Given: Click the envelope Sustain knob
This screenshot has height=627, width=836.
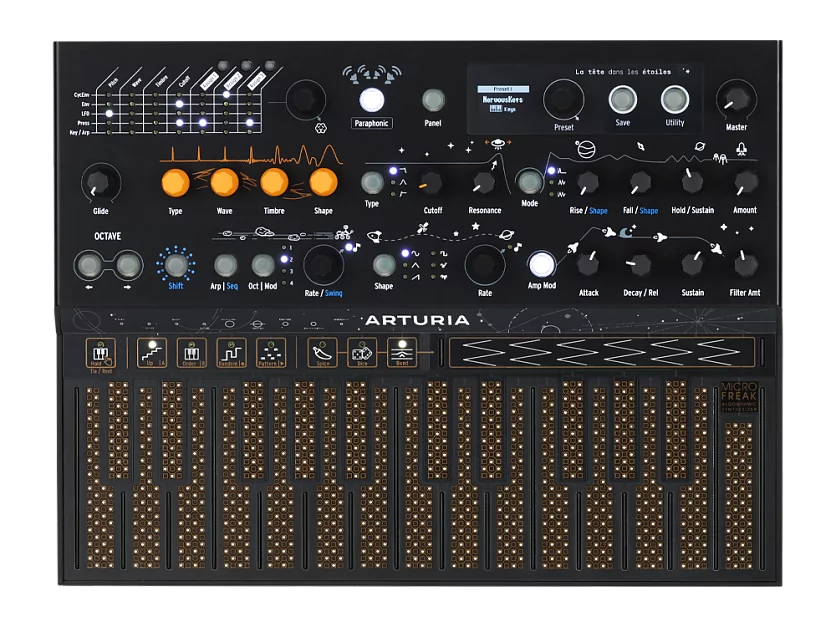Looking at the screenshot, I should pyautogui.click(x=692, y=264).
